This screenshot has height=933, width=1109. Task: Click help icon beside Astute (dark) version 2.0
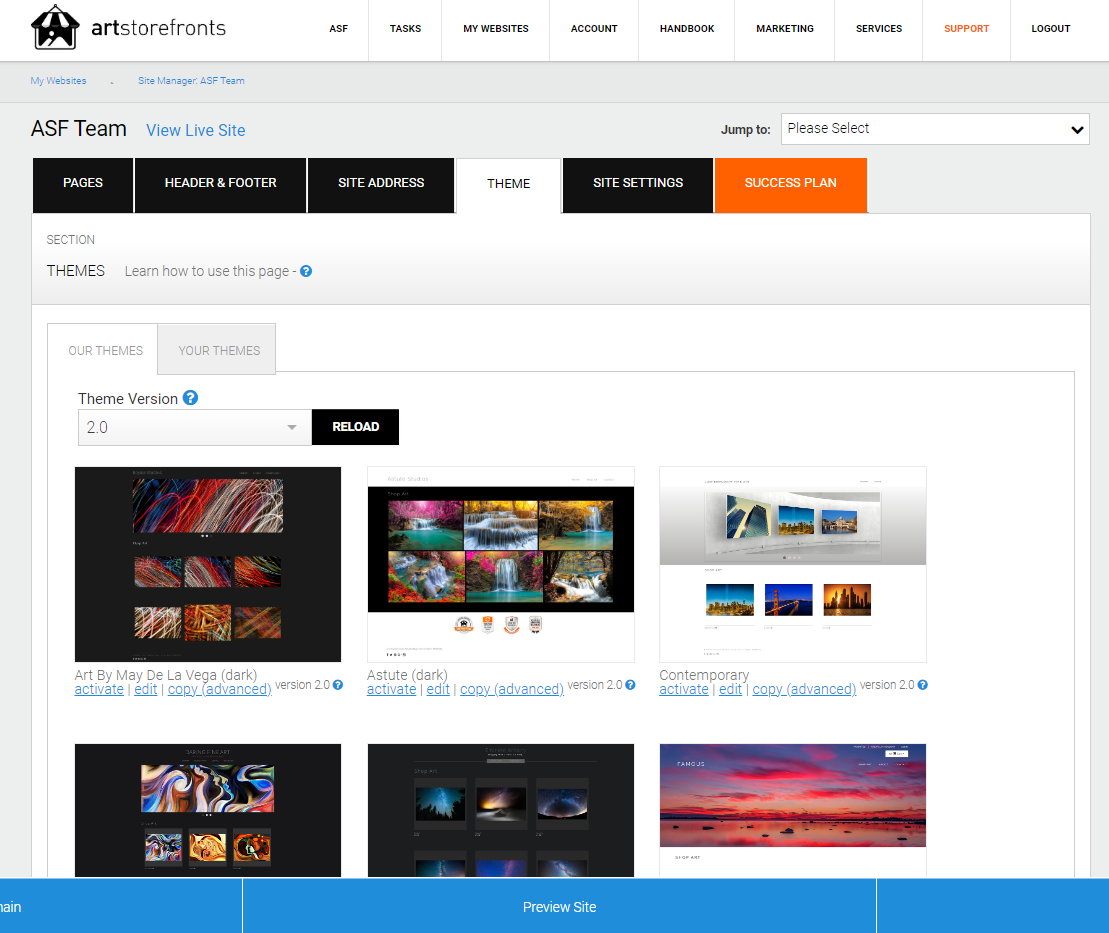[629, 685]
